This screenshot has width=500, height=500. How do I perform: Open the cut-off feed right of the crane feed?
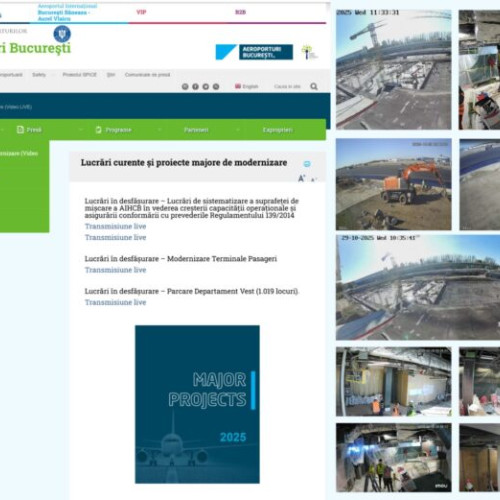pyautogui.click(x=479, y=69)
